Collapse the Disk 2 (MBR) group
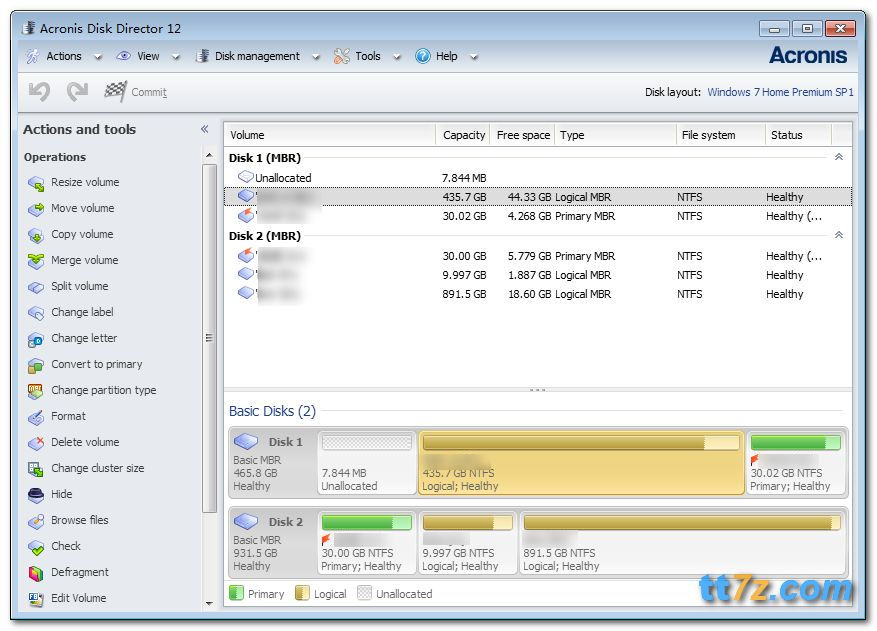The height and width of the screenshot is (631, 877). tap(838, 236)
